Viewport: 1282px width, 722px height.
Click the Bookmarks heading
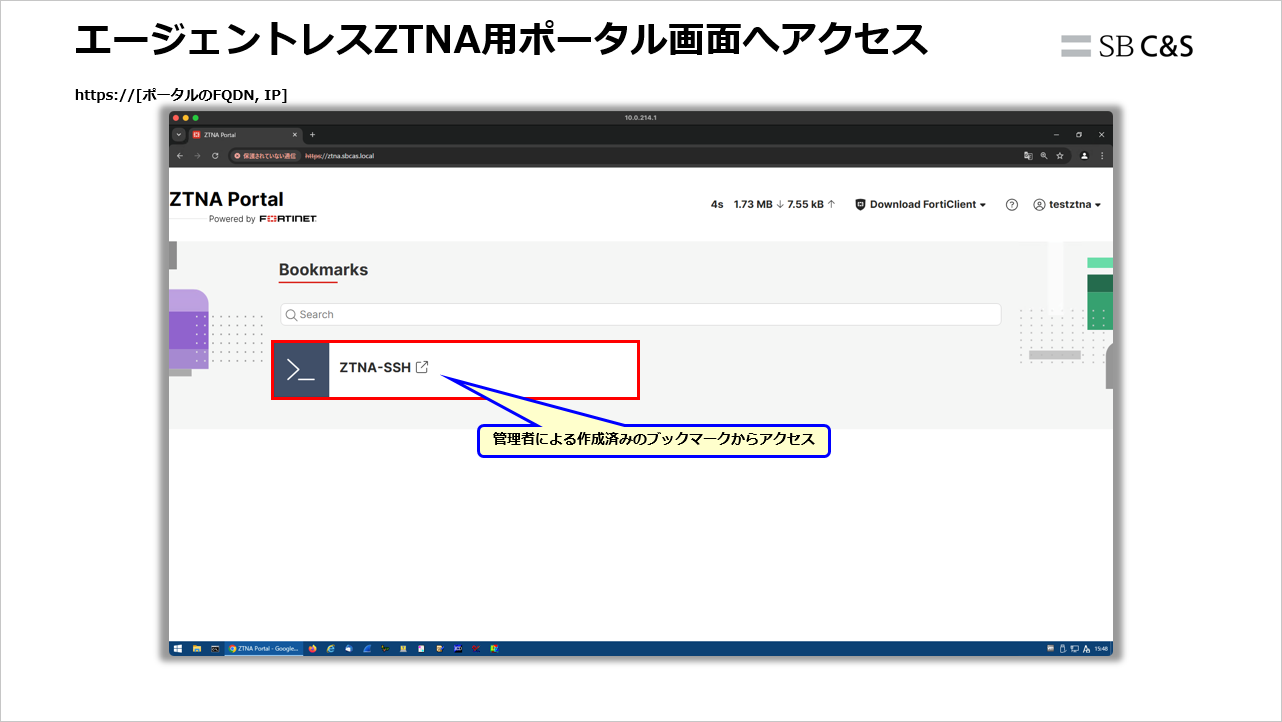click(323, 270)
